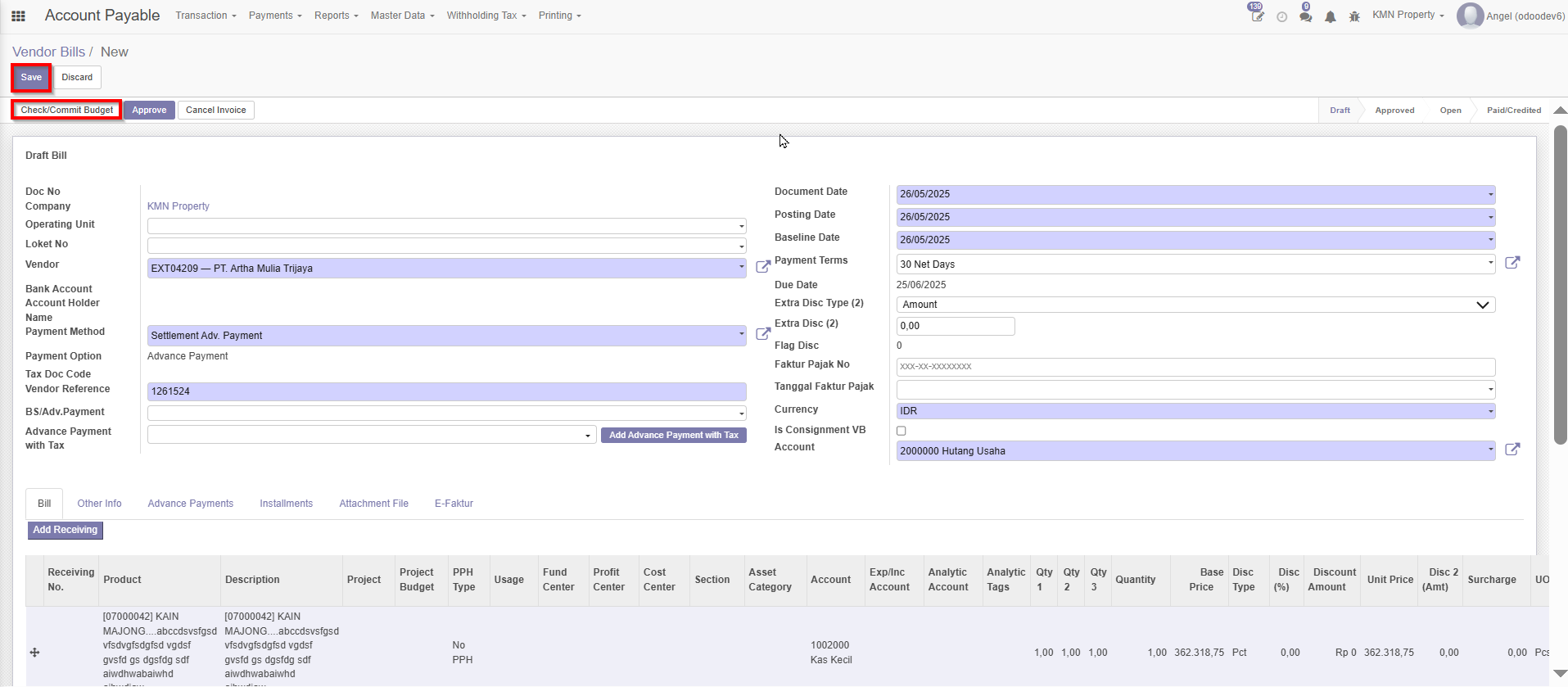Viewport: 1568px width, 687px height.
Task: Tick the Is Consignment VB checkbox
Action: 901,431
